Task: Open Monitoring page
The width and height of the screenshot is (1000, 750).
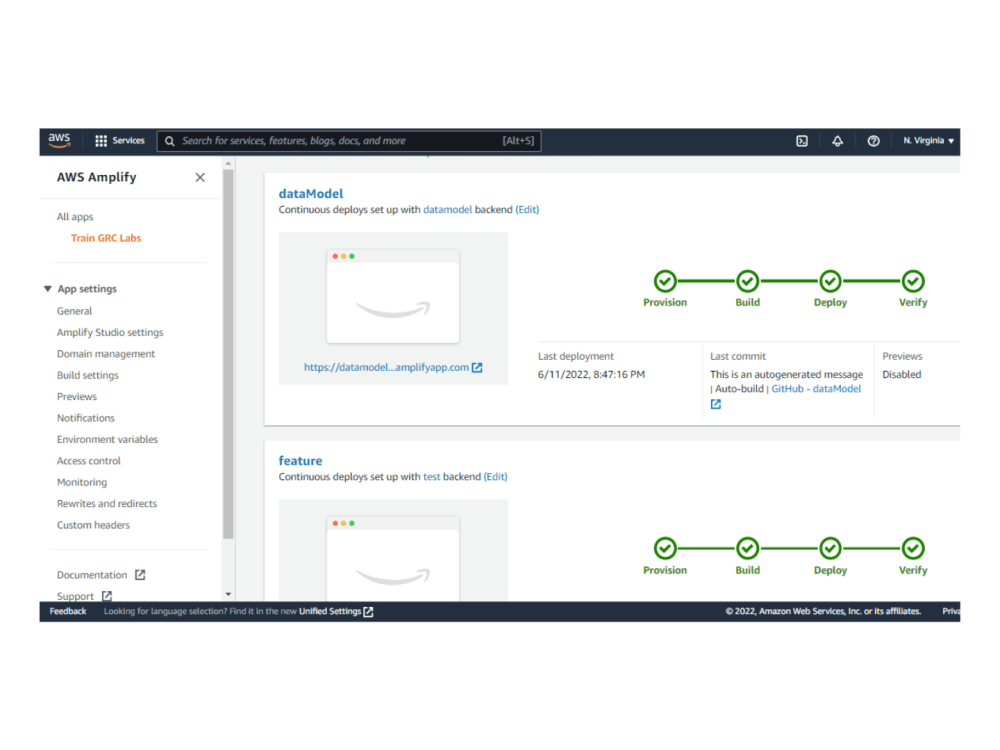Action: click(82, 482)
